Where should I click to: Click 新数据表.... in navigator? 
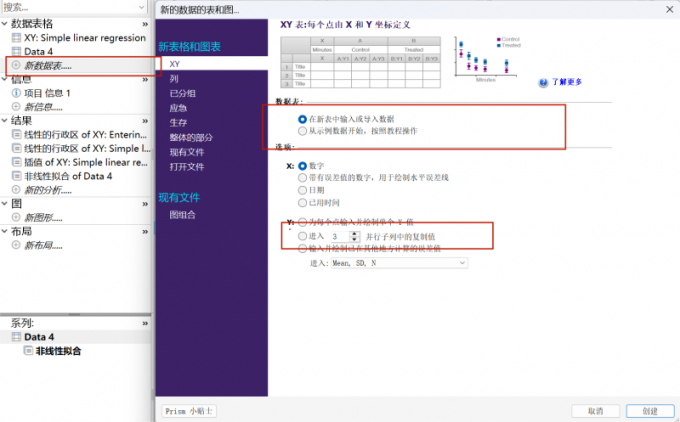[48, 65]
